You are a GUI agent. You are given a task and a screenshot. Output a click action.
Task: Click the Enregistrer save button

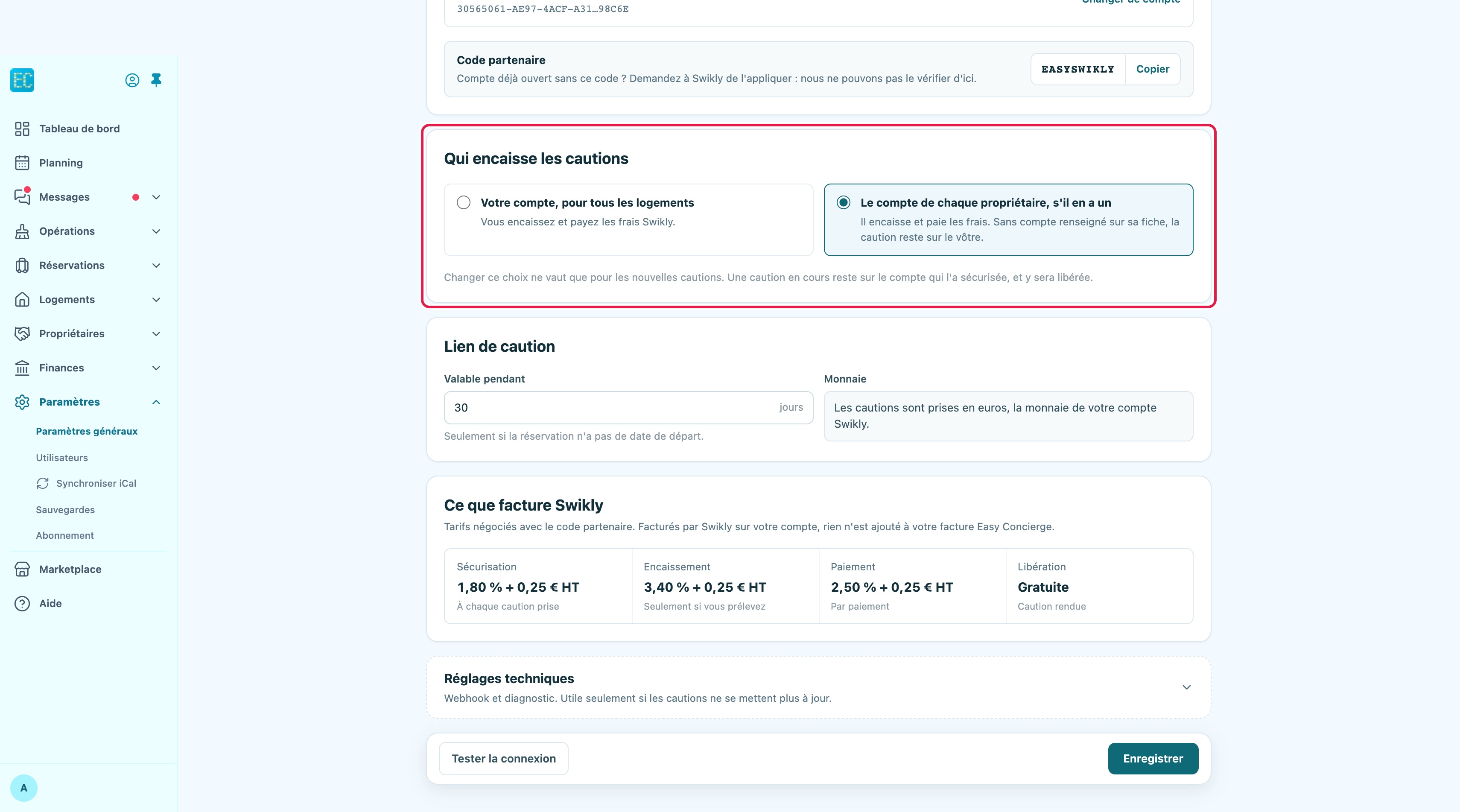(1153, 758)
